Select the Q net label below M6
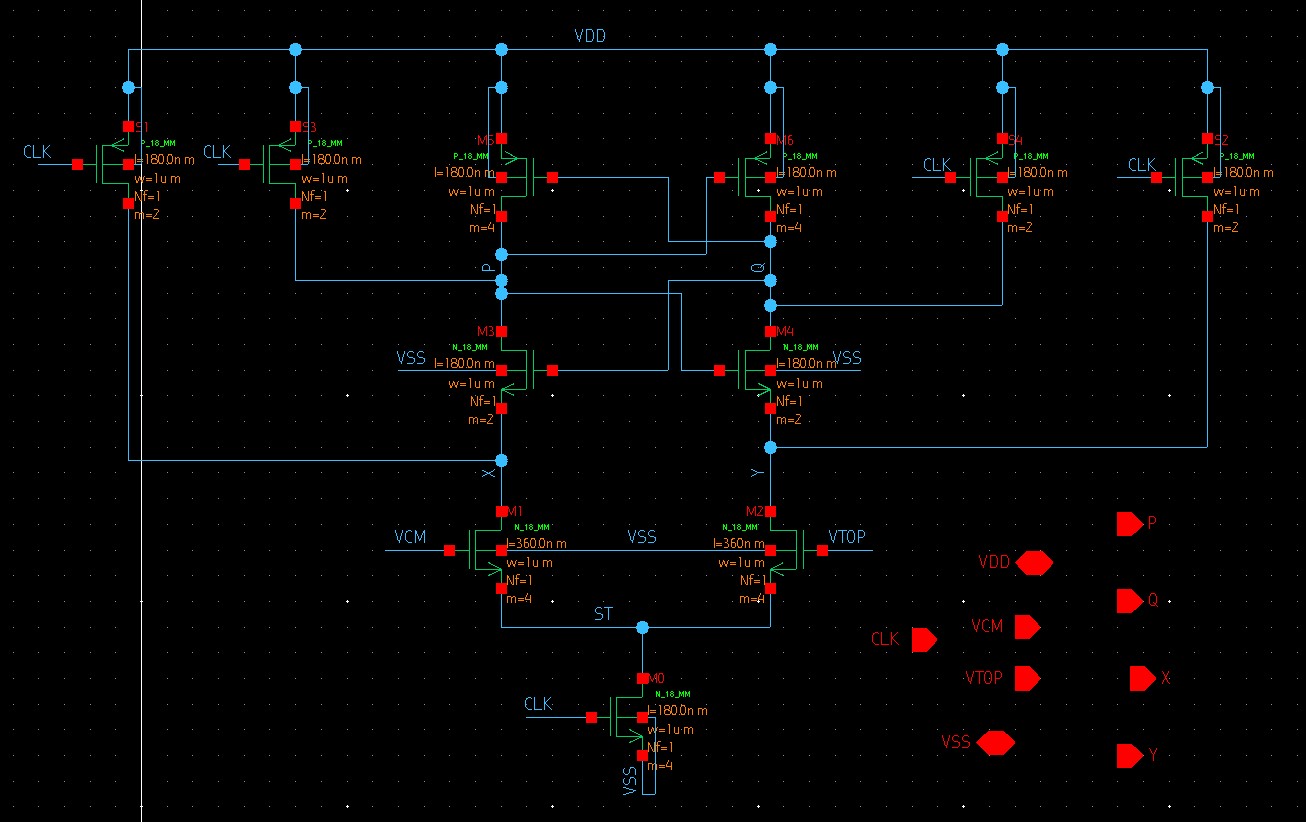 click(758, 268)
